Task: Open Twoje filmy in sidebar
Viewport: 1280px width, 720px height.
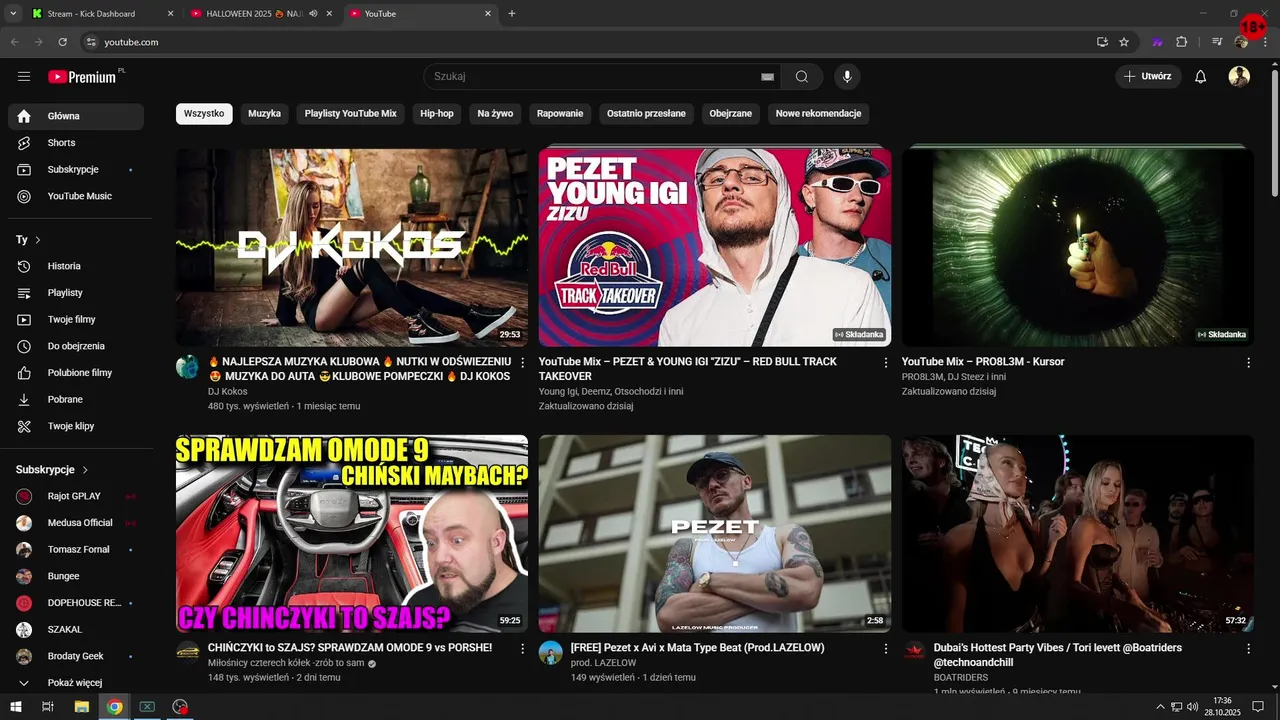Action: [x=76, y=319]
